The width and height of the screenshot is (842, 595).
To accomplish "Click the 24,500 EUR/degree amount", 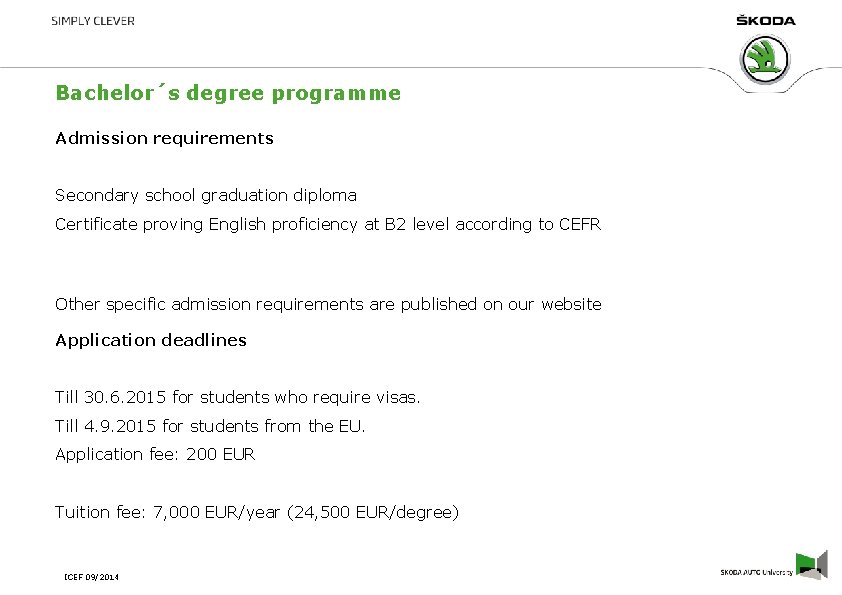I will [x=373, y=512].
